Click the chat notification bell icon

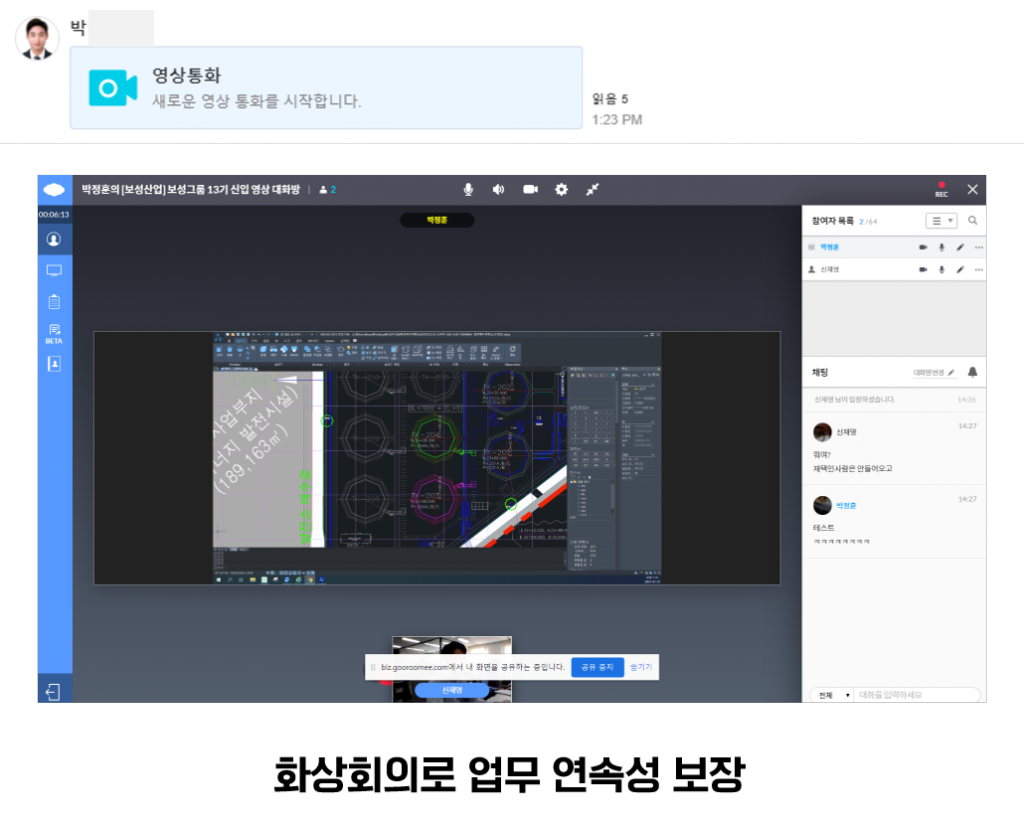click(x=972, y=372)
